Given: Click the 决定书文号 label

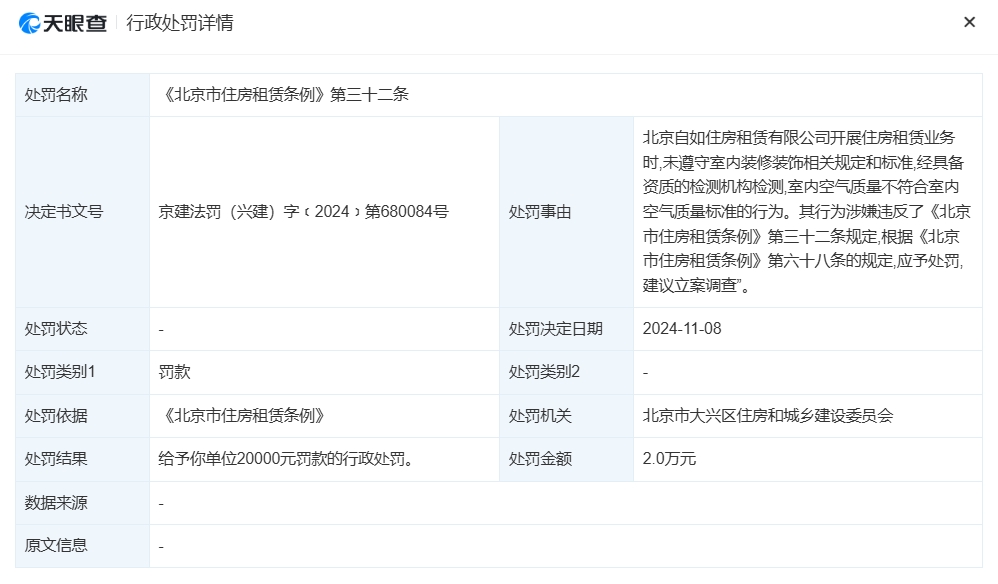Looking at the screenshot, I should [x=64, y=212].
